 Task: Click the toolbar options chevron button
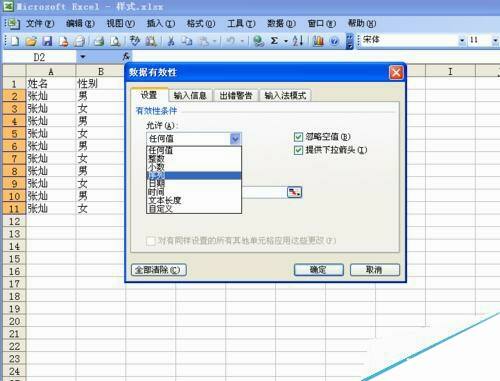[x=349, y=41]
